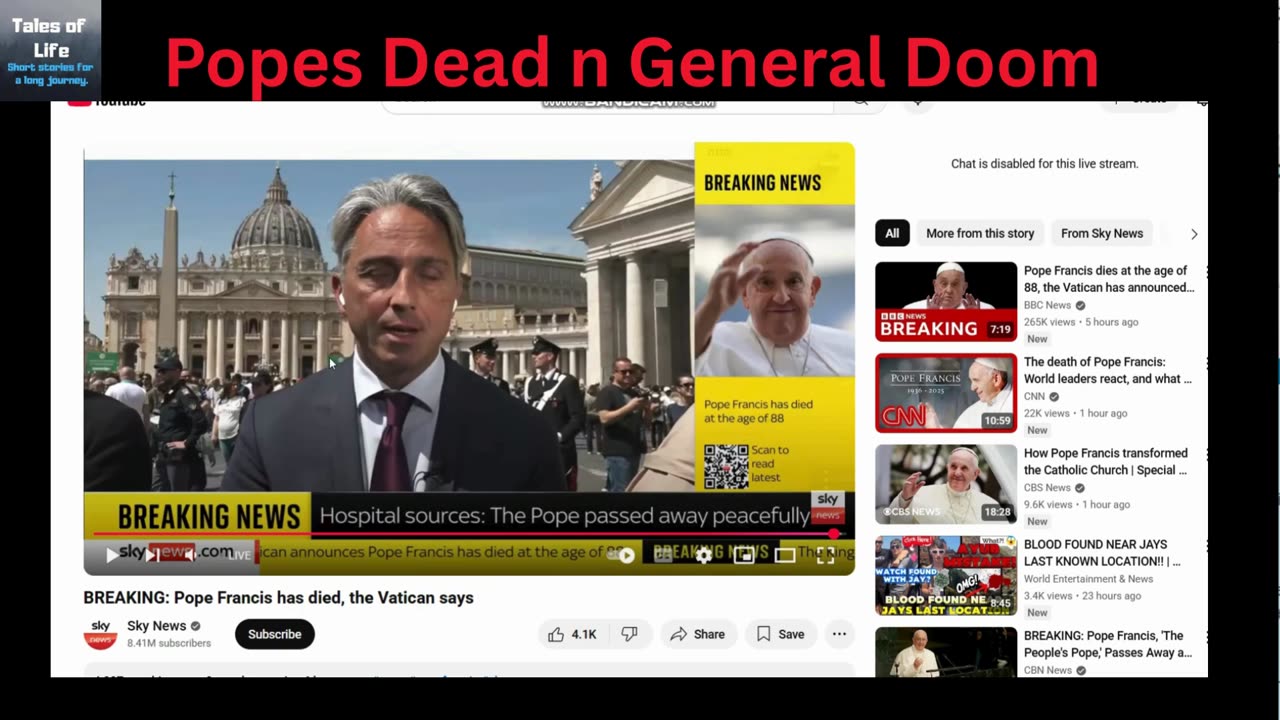Dislike the Pope Francis video

[630, 634]
